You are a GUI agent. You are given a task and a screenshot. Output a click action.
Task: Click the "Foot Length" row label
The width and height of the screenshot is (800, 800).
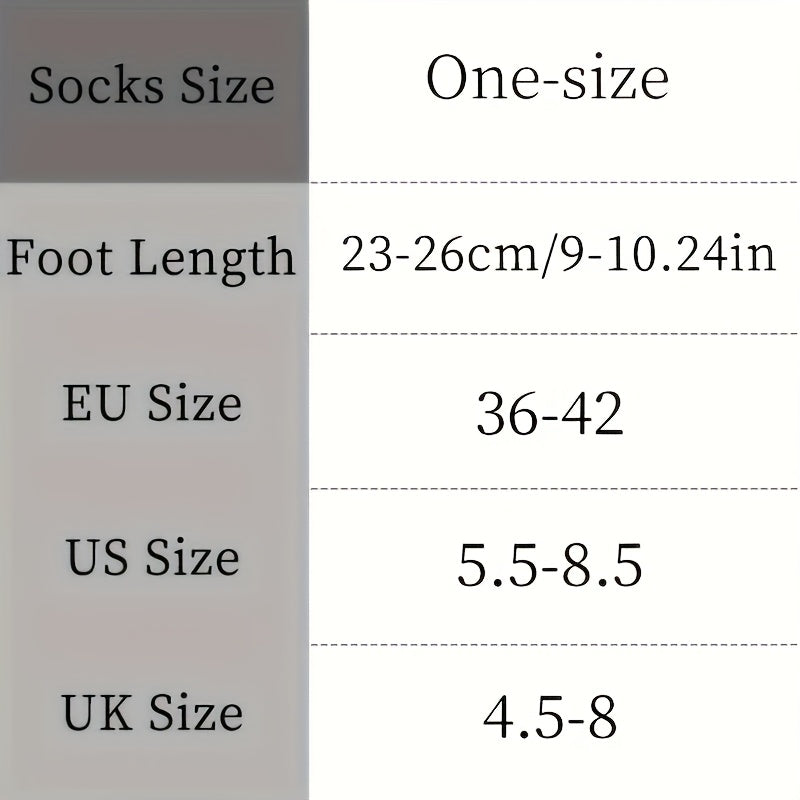coord(151,257)
